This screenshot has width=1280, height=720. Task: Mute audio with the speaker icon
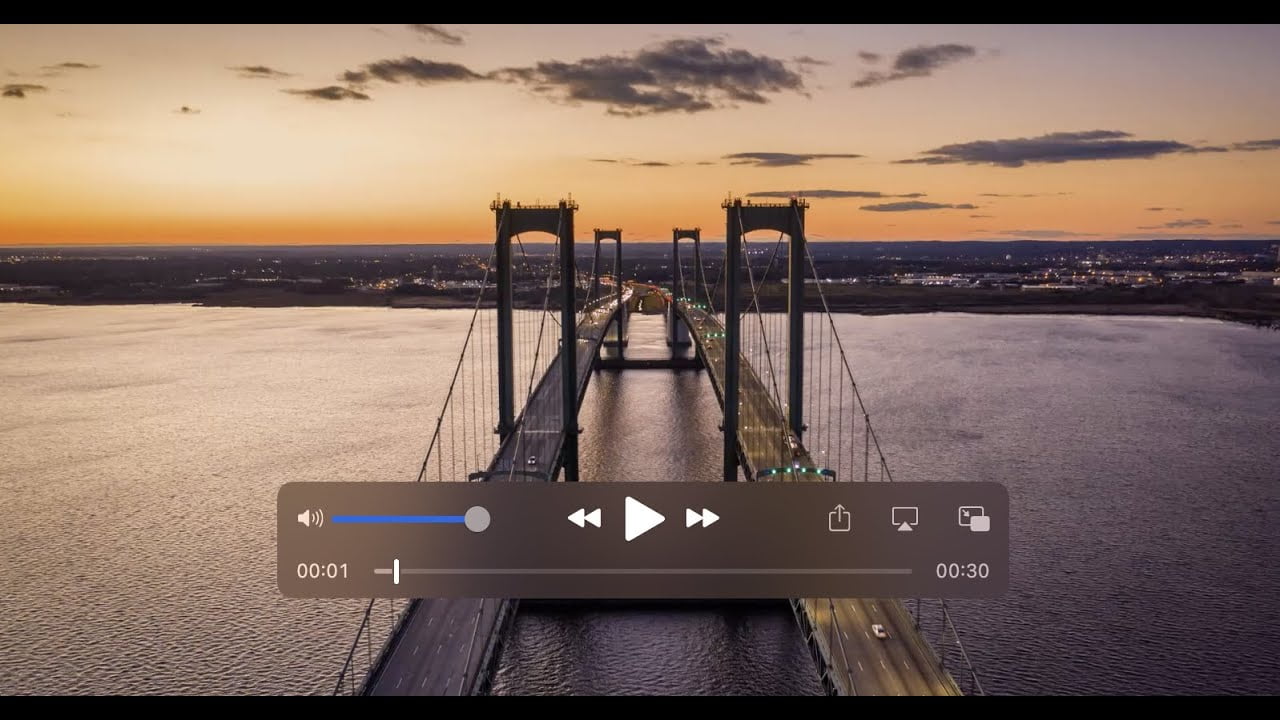pyautogui.click(x=310, y=518)
